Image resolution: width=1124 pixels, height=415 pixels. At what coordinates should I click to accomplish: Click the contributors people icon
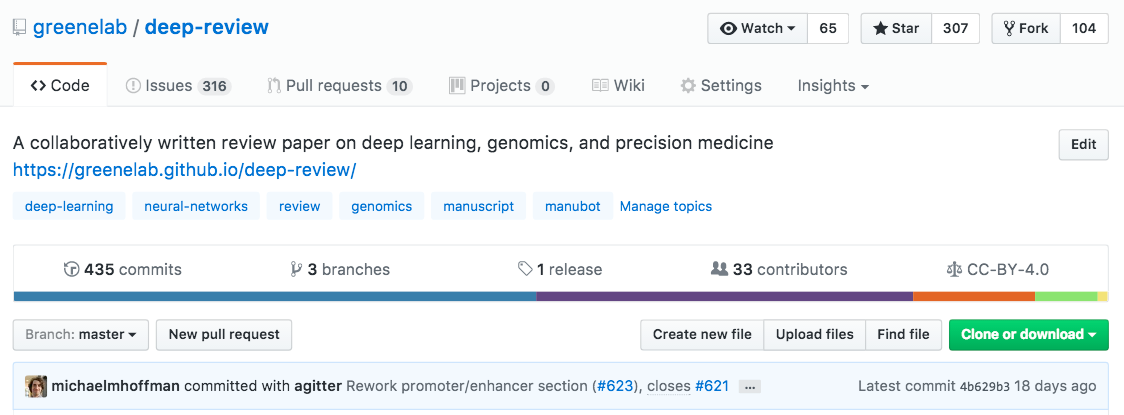click(x=719, y=269)
